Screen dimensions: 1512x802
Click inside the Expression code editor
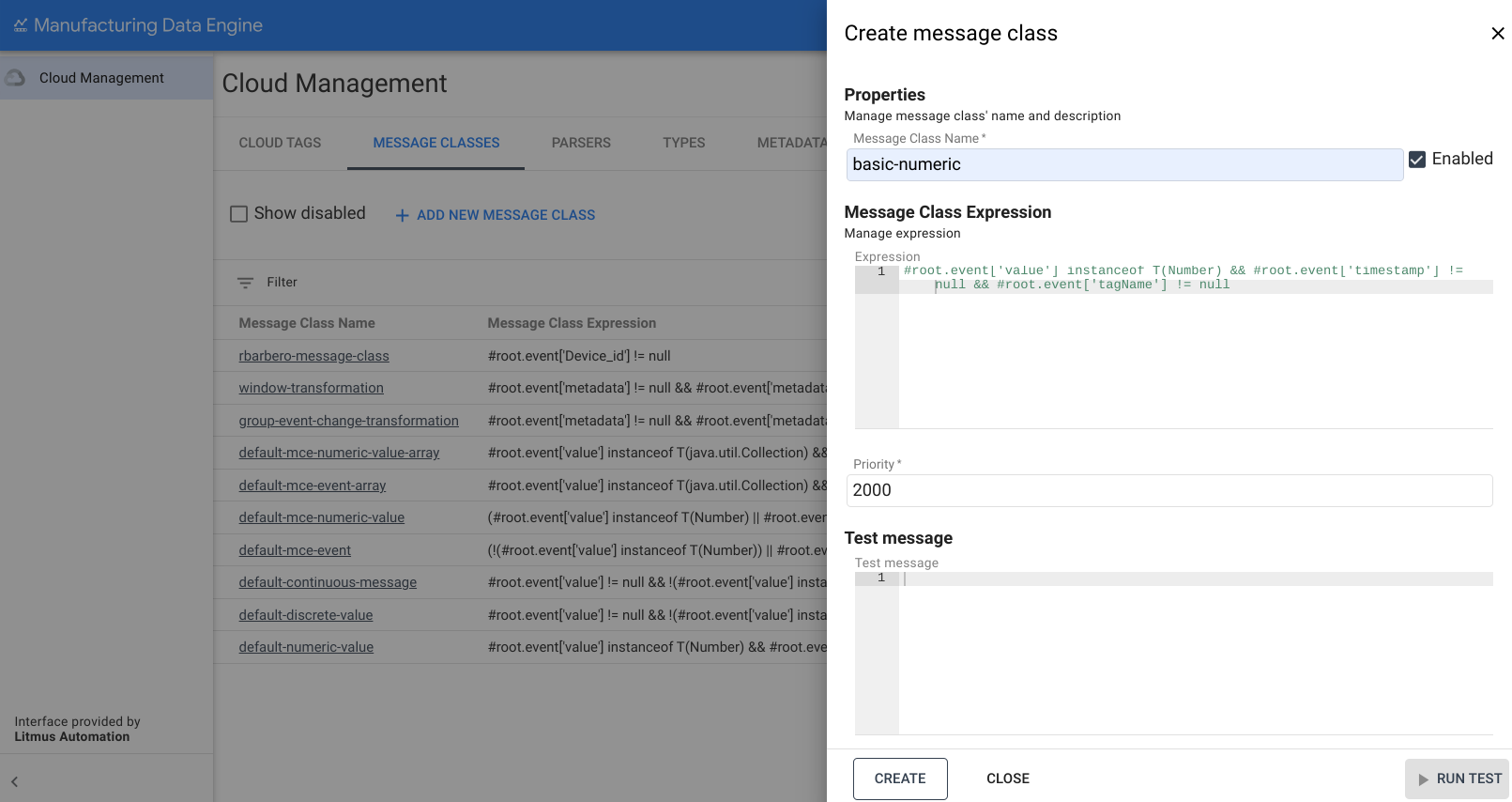1192,357
